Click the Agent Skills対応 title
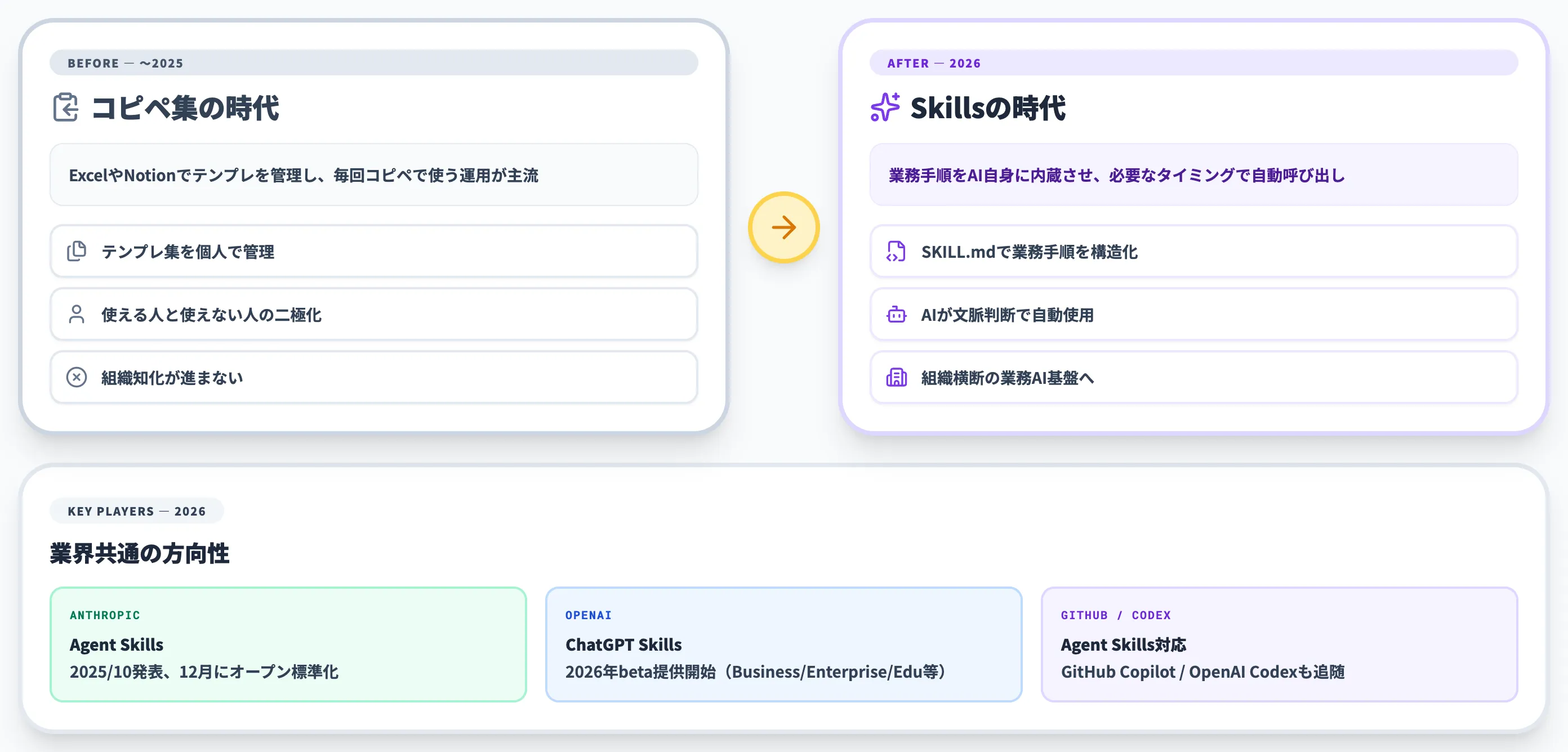 [1123, 644]
